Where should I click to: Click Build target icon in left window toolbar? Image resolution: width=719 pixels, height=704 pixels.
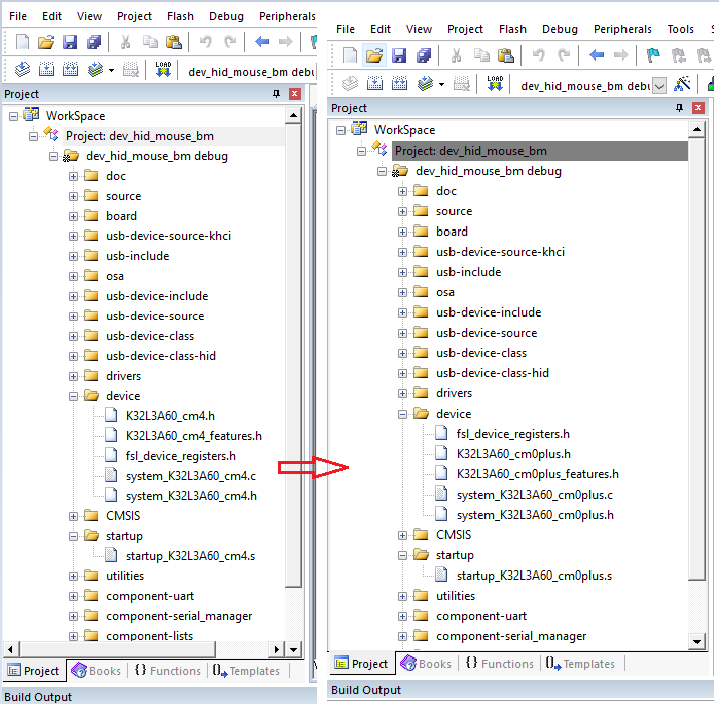tap(44, 70)
